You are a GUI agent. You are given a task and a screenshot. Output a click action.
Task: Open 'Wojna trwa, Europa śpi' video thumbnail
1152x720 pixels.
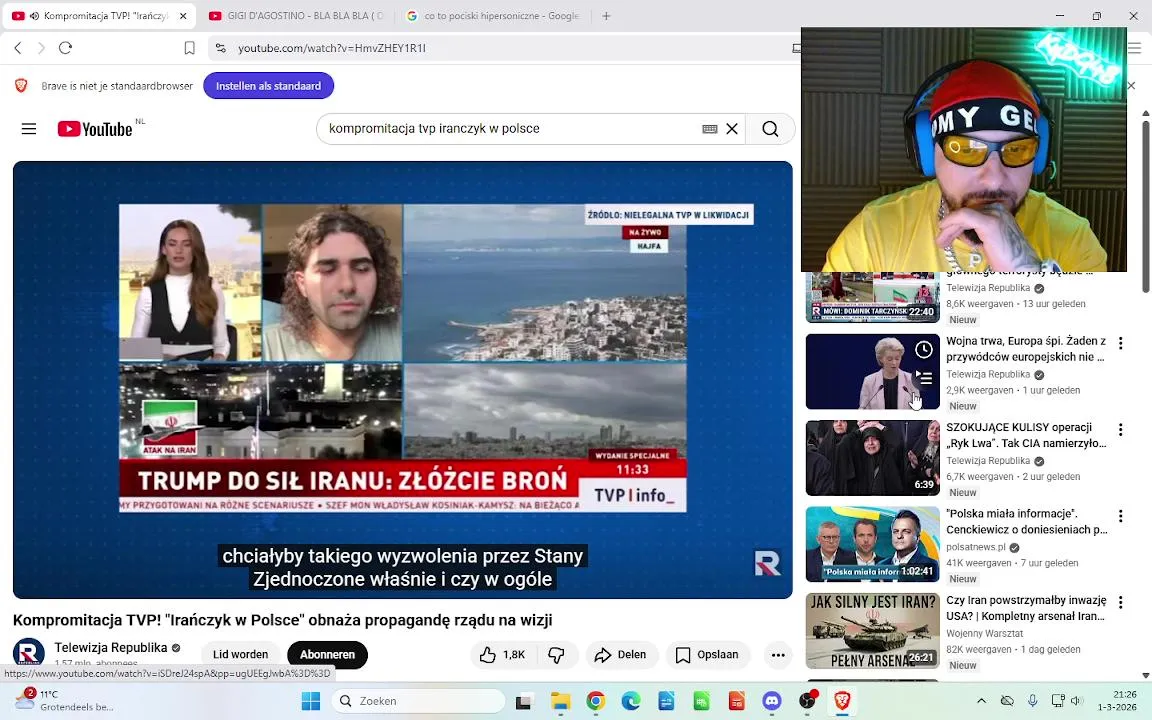(x=873, y=372)
